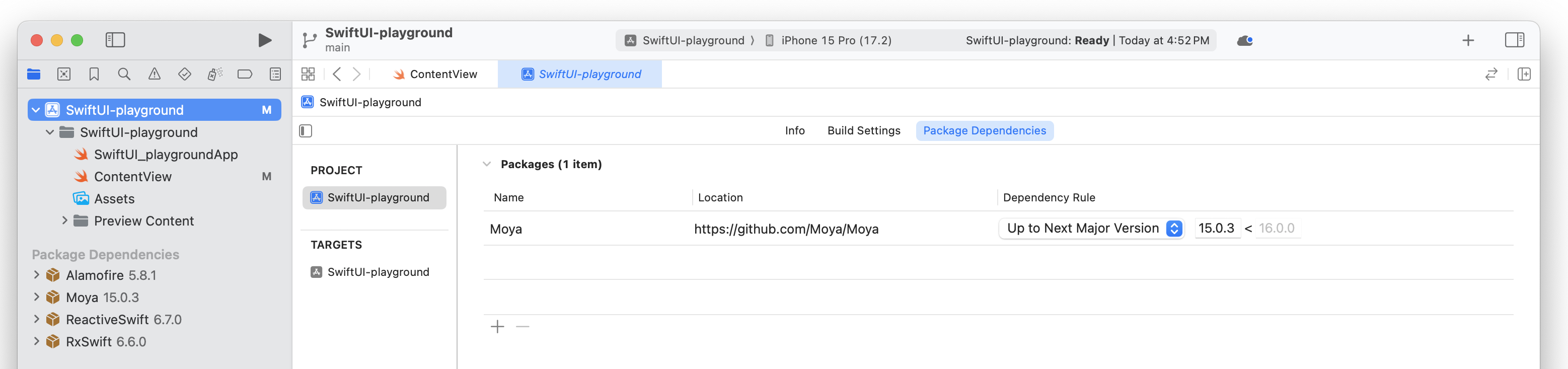Click the branch icon next to main
The height and width of the screenshot is (369, 1568).
point(310,41)
